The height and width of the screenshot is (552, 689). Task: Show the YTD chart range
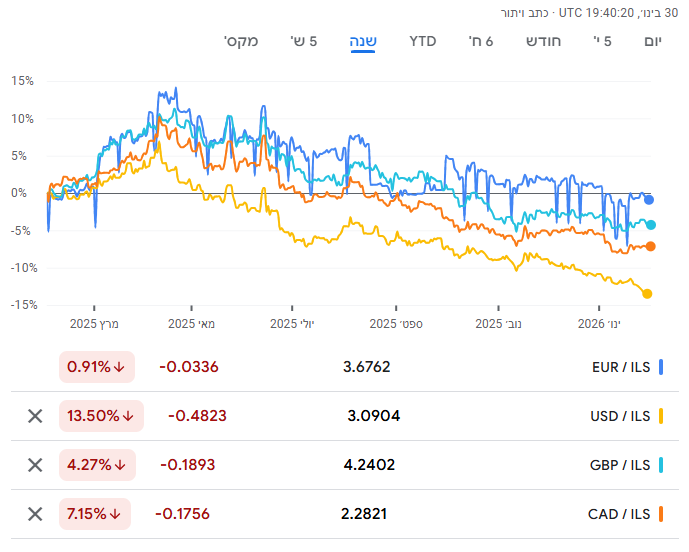coord(423,41)
